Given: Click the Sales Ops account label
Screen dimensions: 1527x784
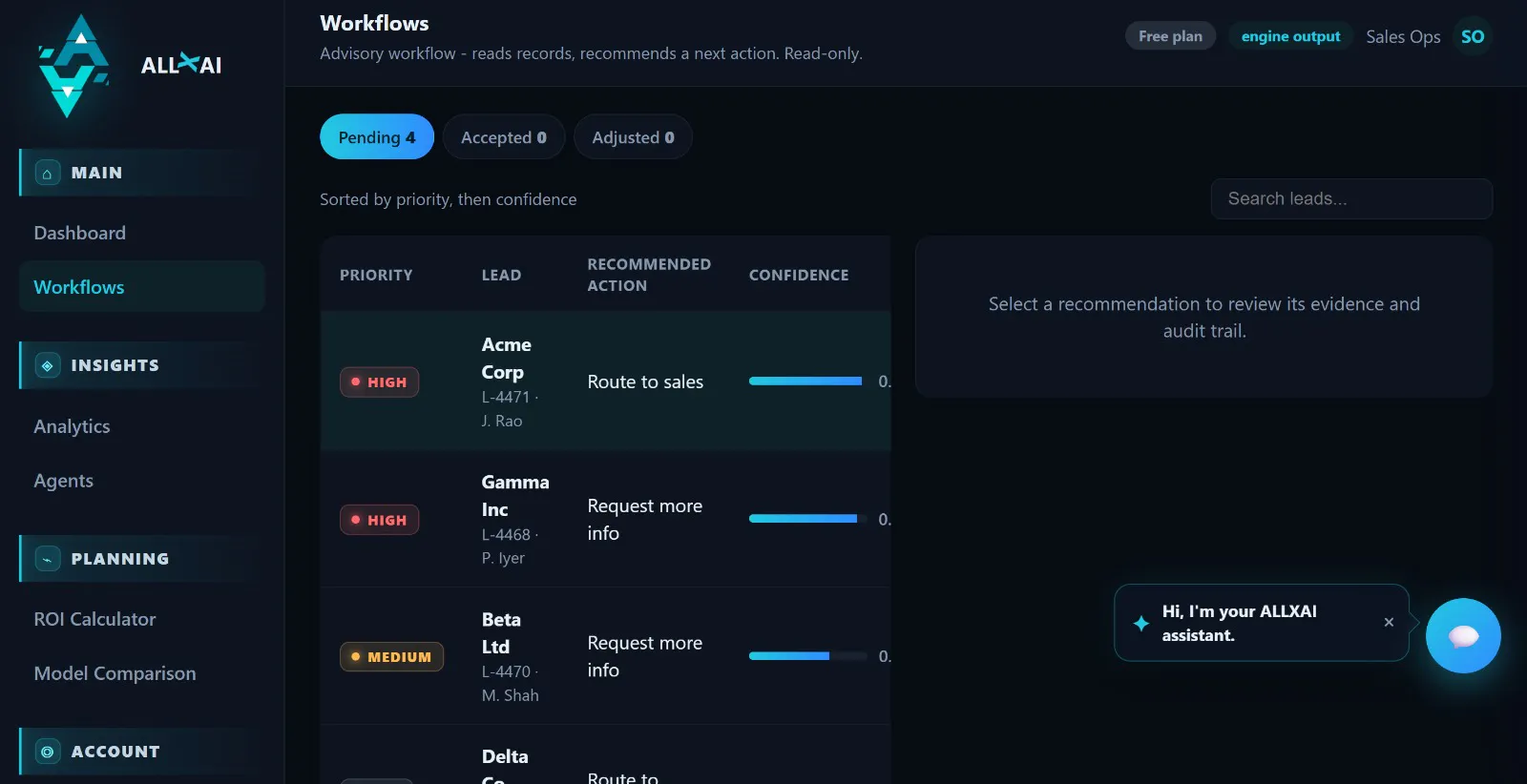Looking at the screenshot, I should click(1403, 36).
